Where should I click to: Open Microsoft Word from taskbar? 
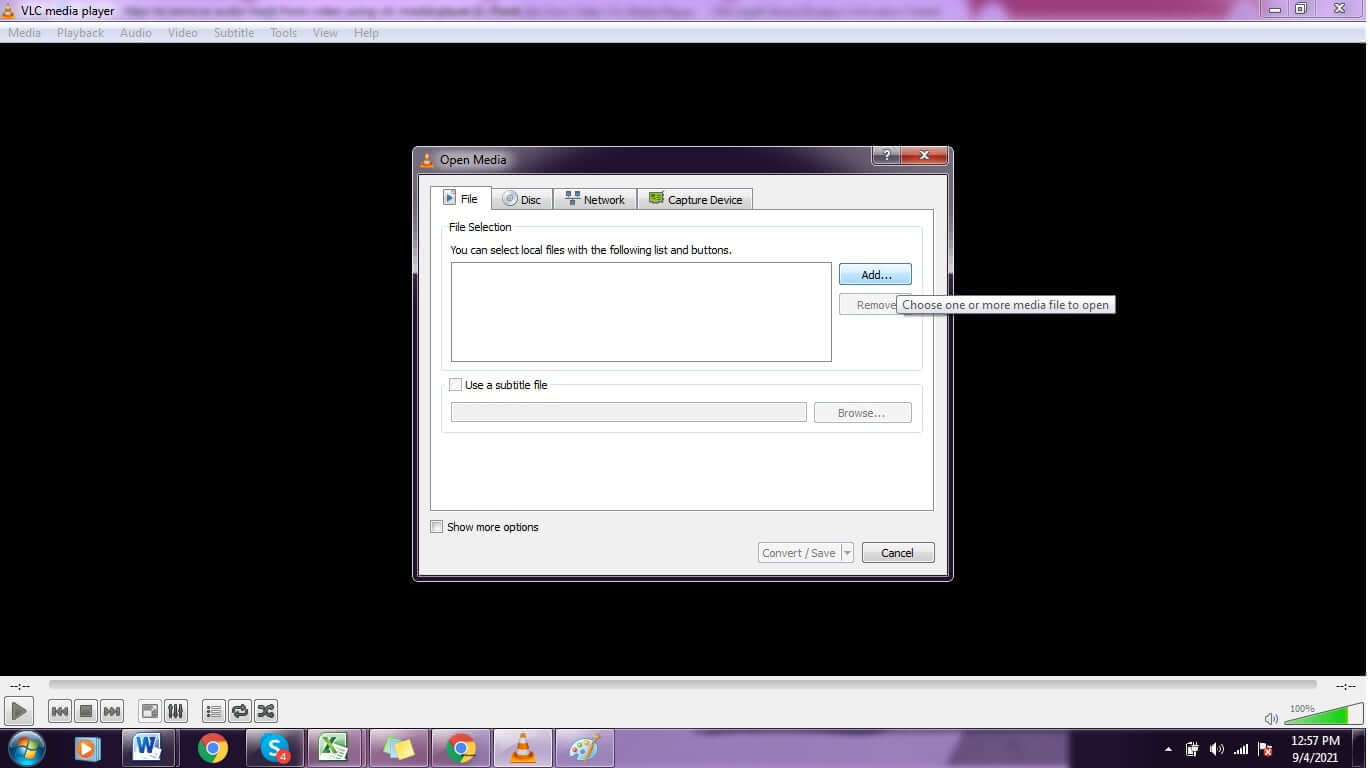[x=148, y=748]
